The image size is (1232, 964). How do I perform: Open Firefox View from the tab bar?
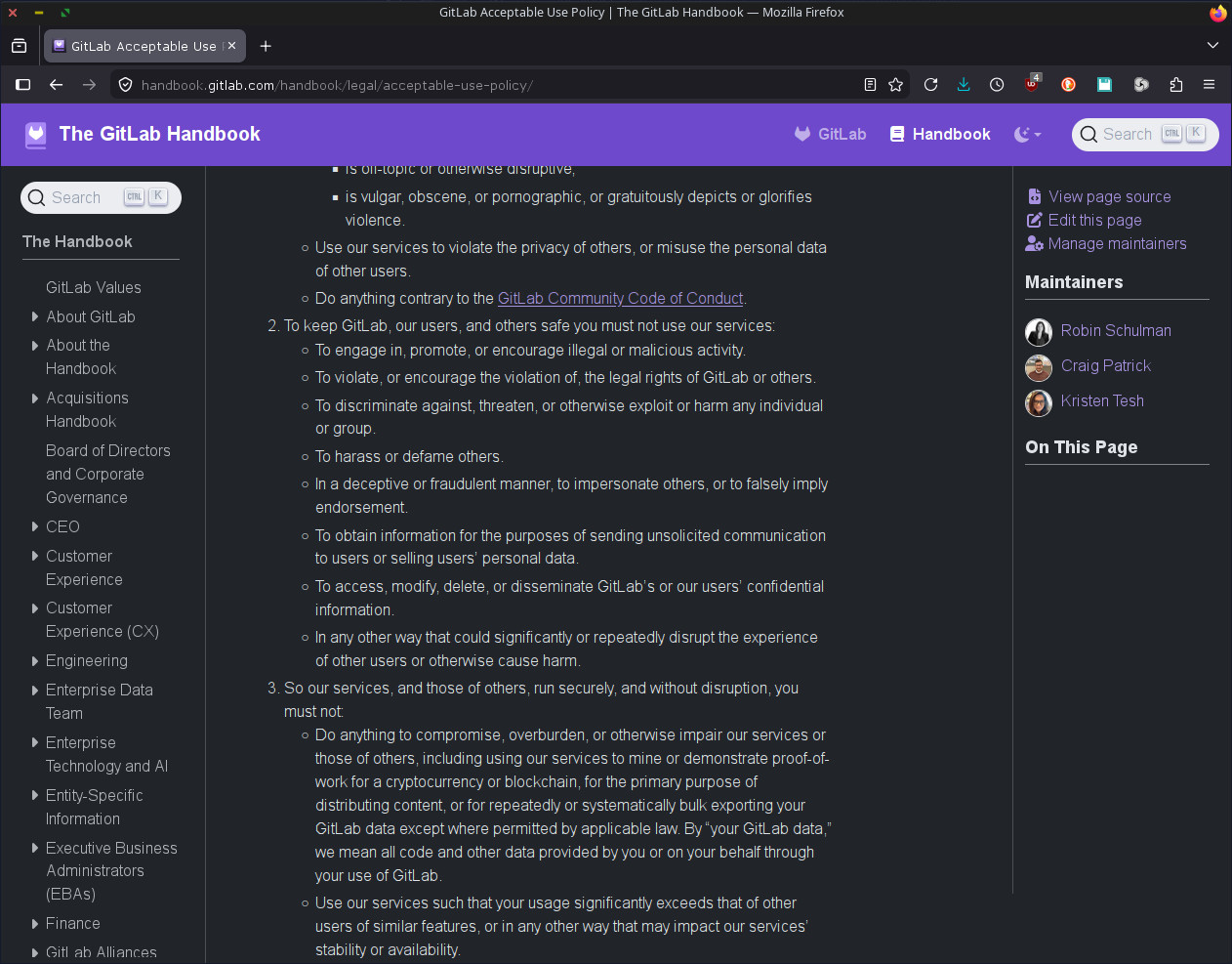tap(19, 46)
